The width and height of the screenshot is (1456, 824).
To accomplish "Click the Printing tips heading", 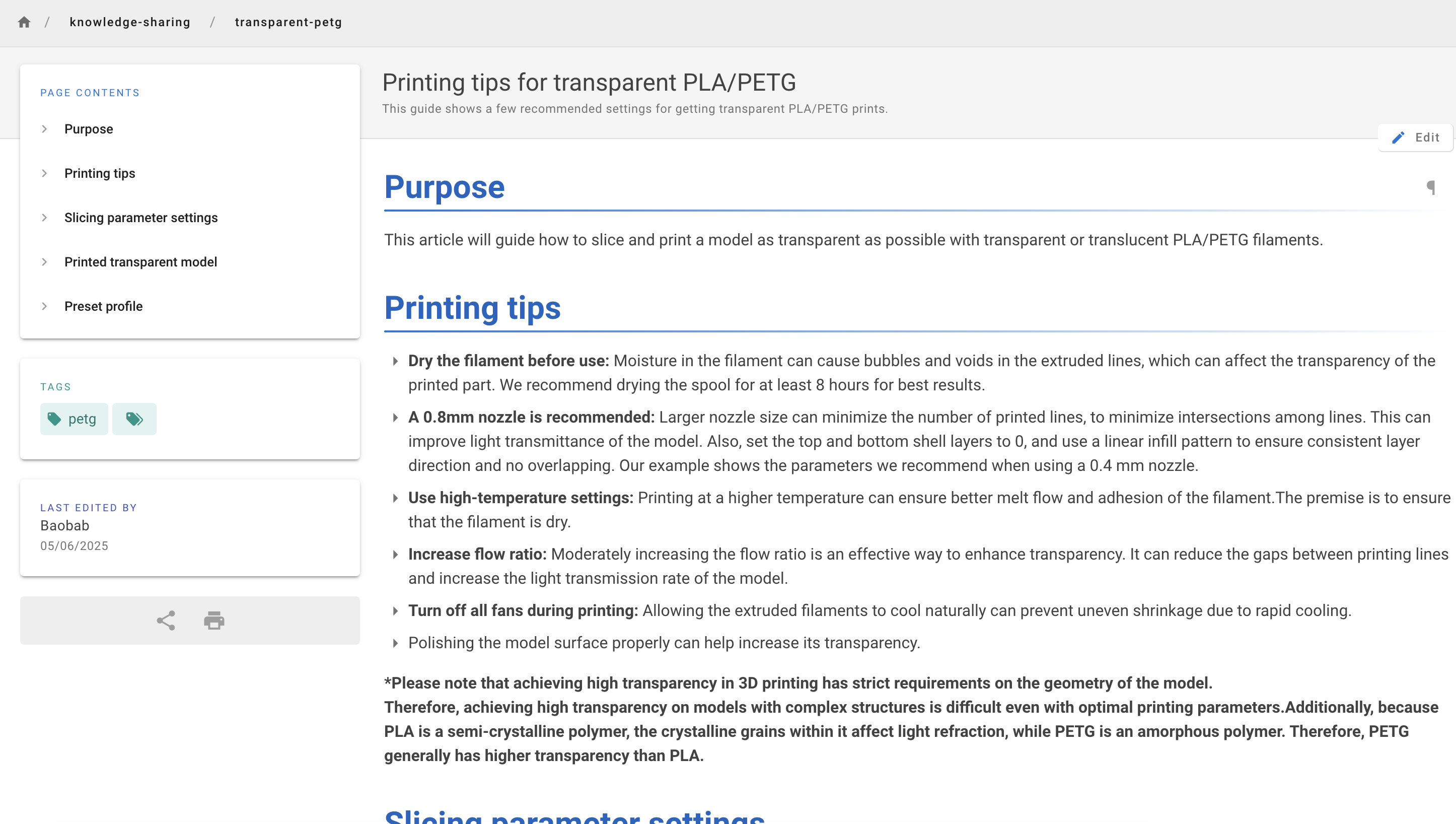I will [472, 308].
